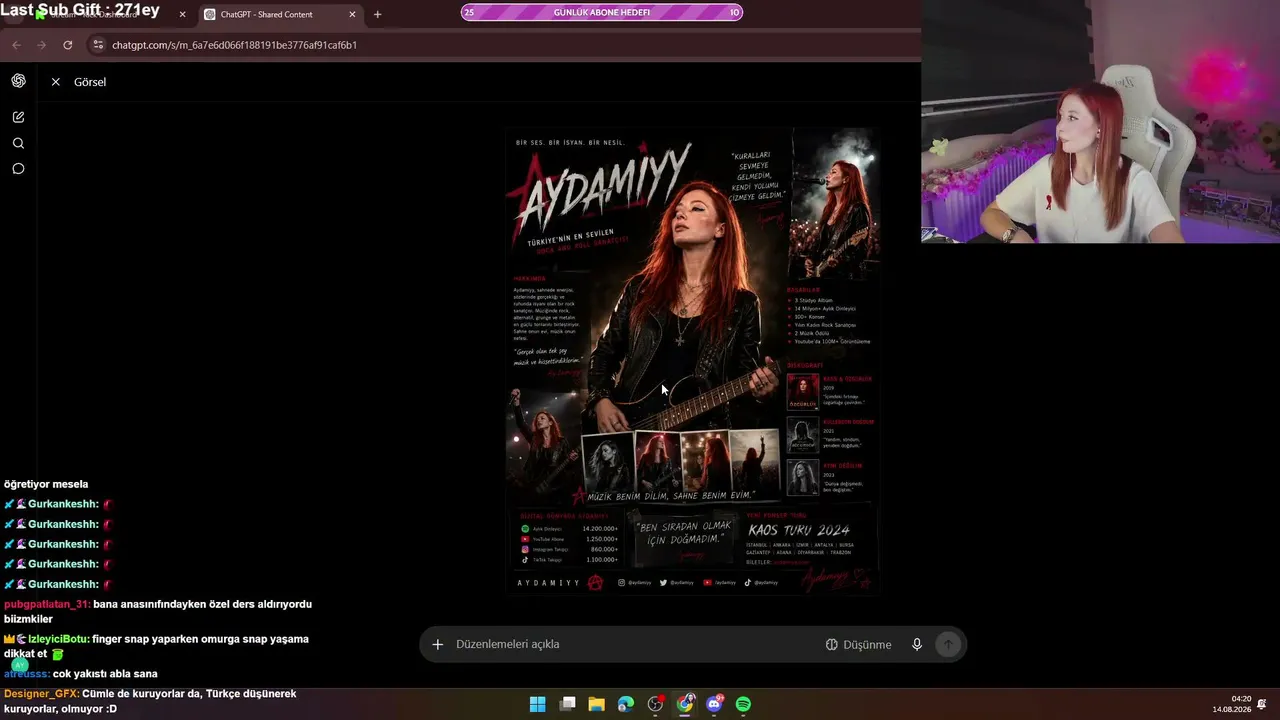Open site info icon beside the URL
The width and height of the screenshot is (1280, 720).
click(97, 45)
